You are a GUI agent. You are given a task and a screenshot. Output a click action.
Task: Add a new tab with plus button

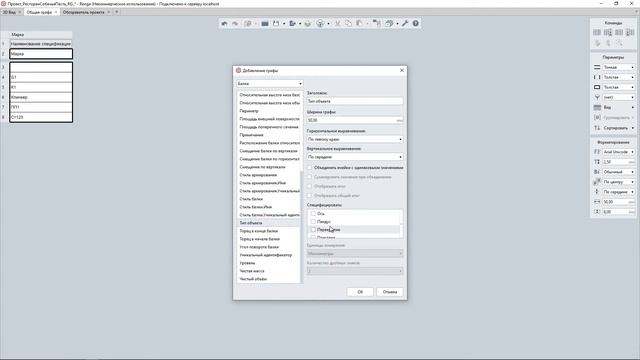116,12
